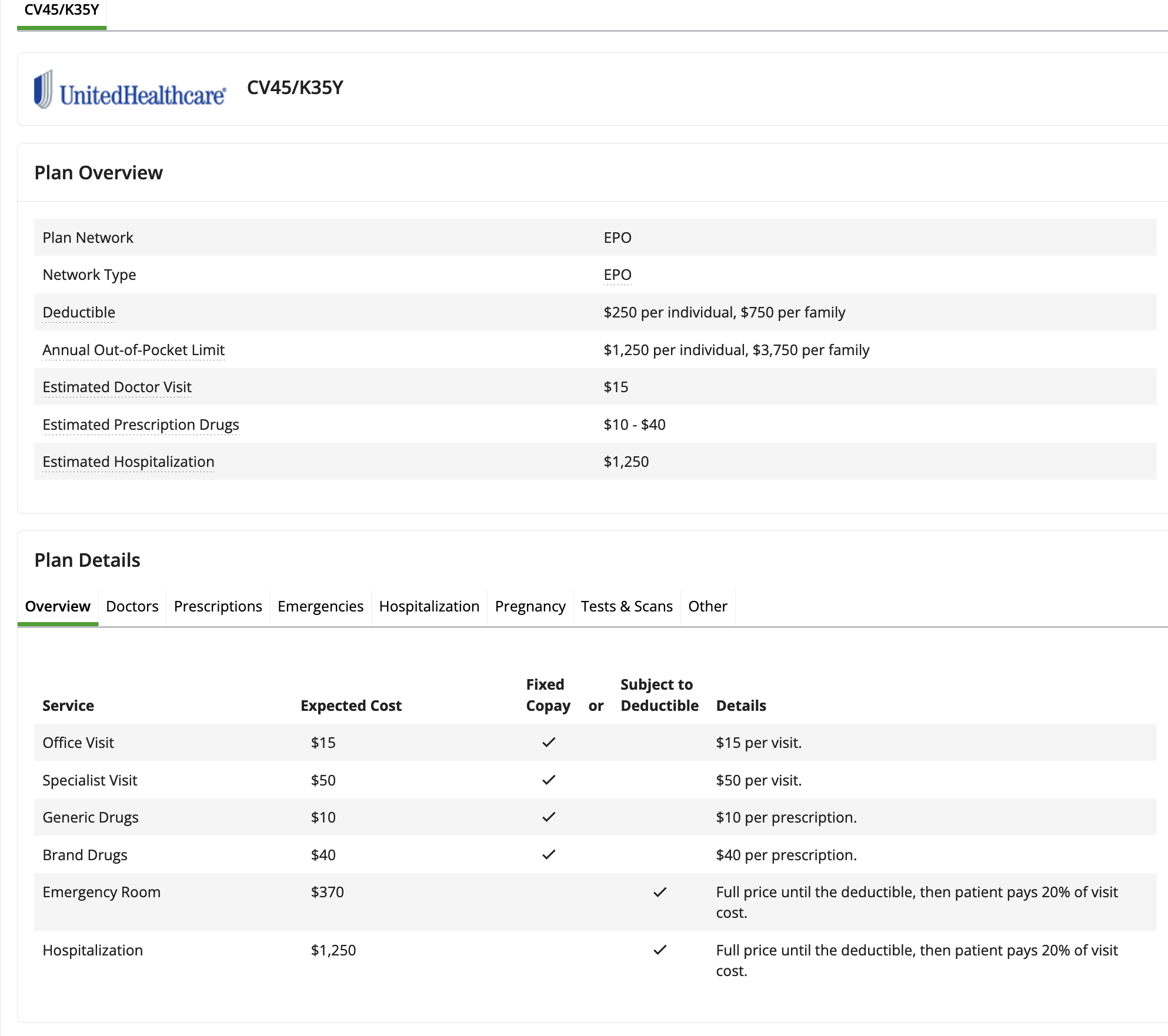Select the CV45/K35Y plan tab

[62, 11]
